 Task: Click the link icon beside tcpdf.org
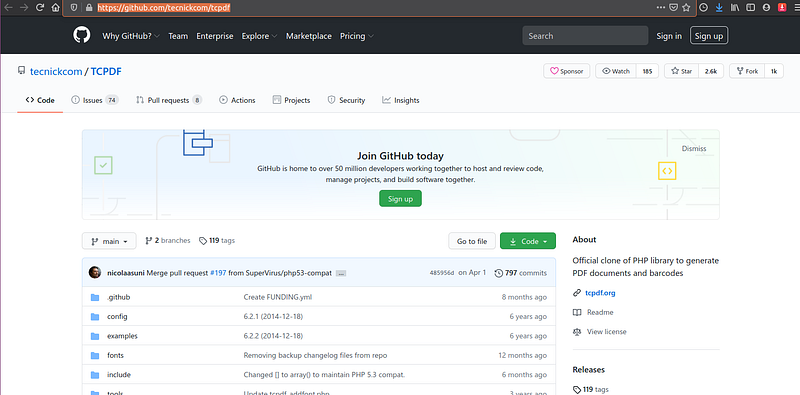point(577,293)
